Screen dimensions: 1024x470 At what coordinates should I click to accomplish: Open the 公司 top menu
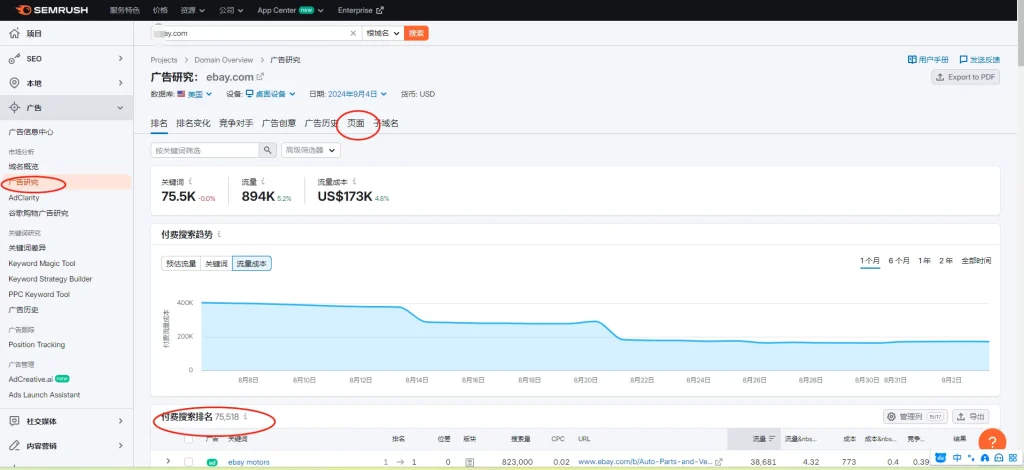tap(231, 10)
